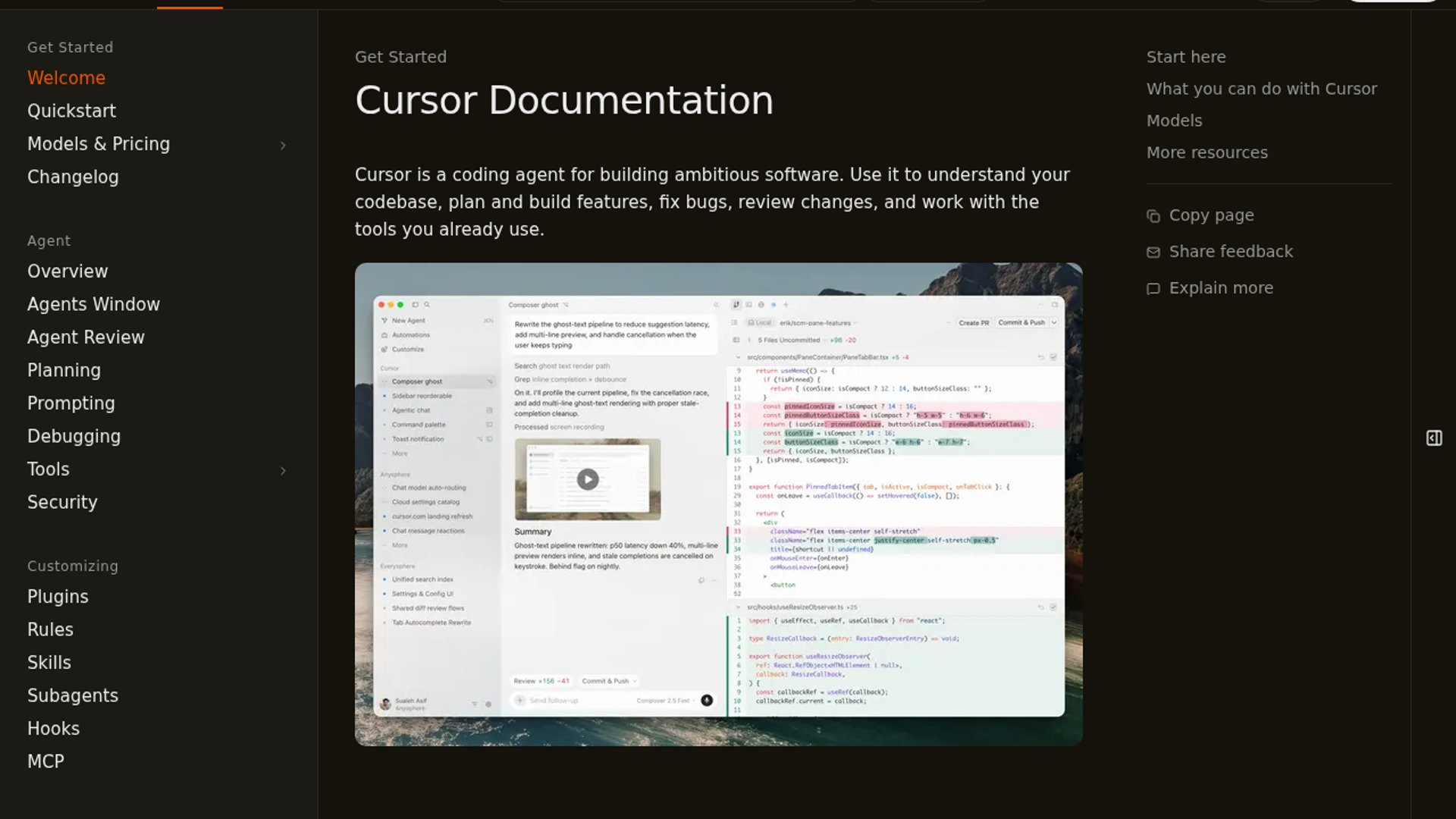The width and height of the screenshot is (1456, 819).
Task: Jump to What you can do with Cursor
Action: pyautogui.click(x=1262, y=89)
